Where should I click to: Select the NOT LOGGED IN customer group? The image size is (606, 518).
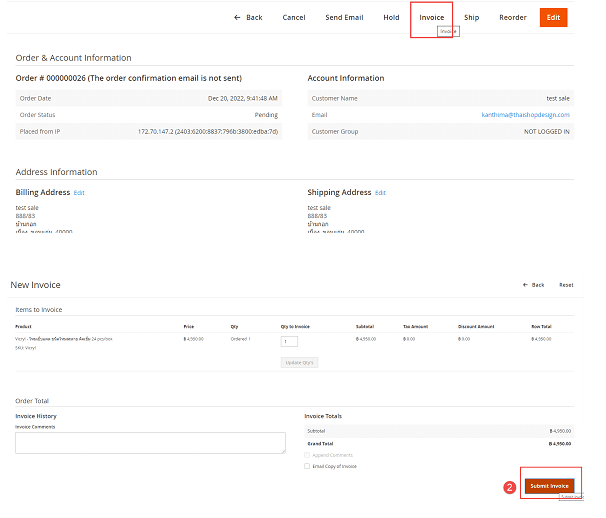click(546, 132)
